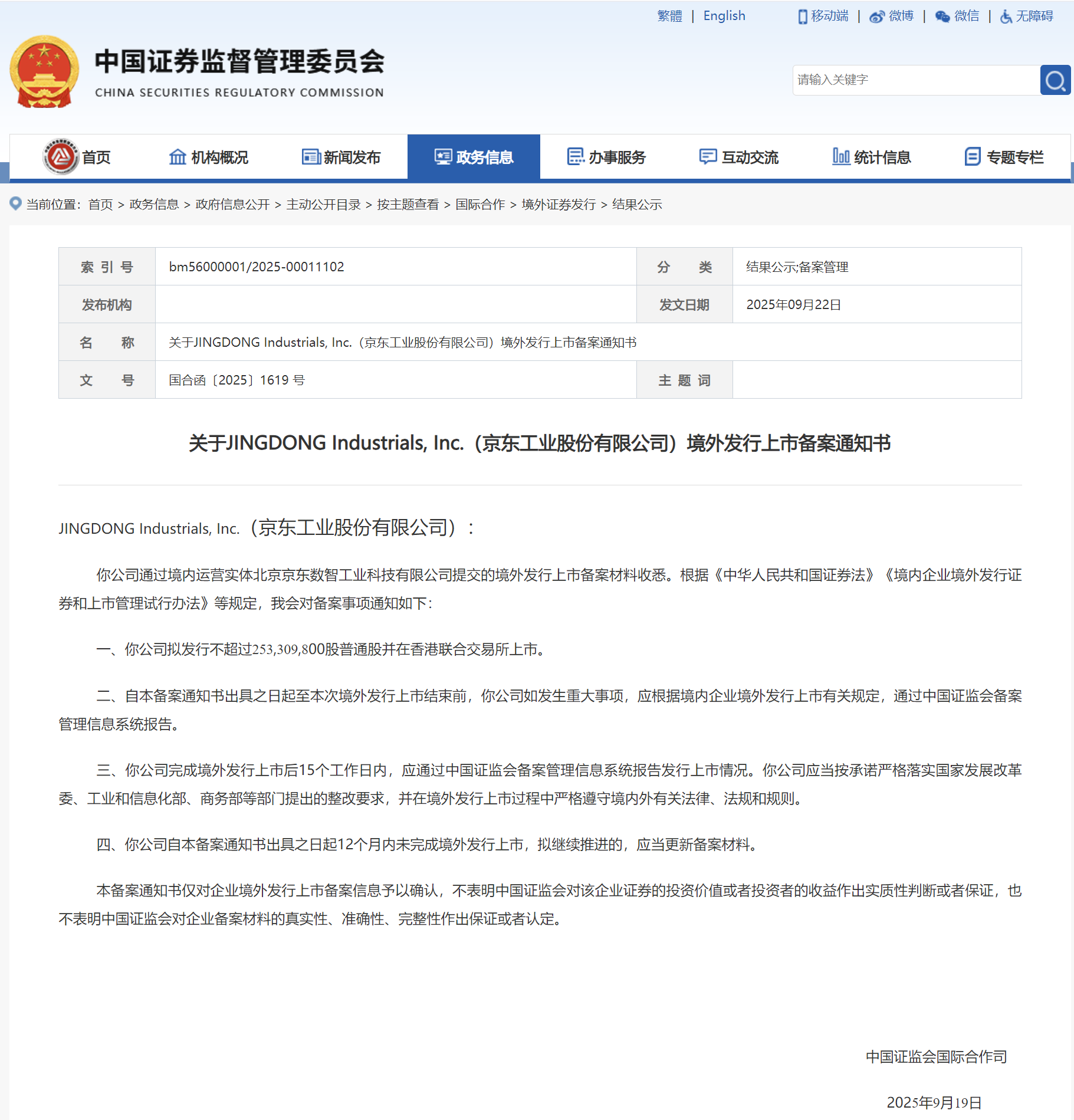
Task: Click the CSRC national emblem logo
Action: click(44, 71)
